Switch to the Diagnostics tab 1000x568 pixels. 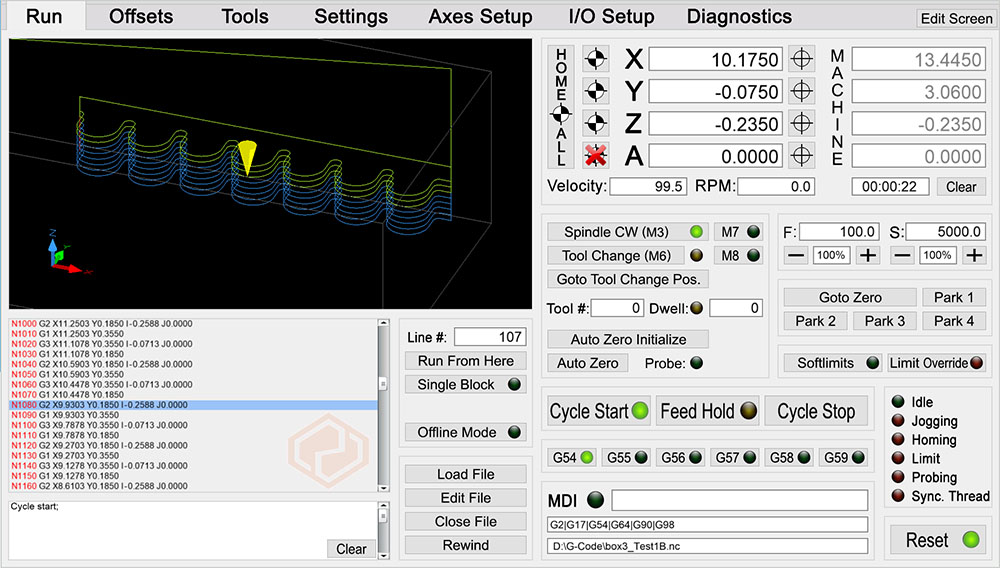pos(739,16)
